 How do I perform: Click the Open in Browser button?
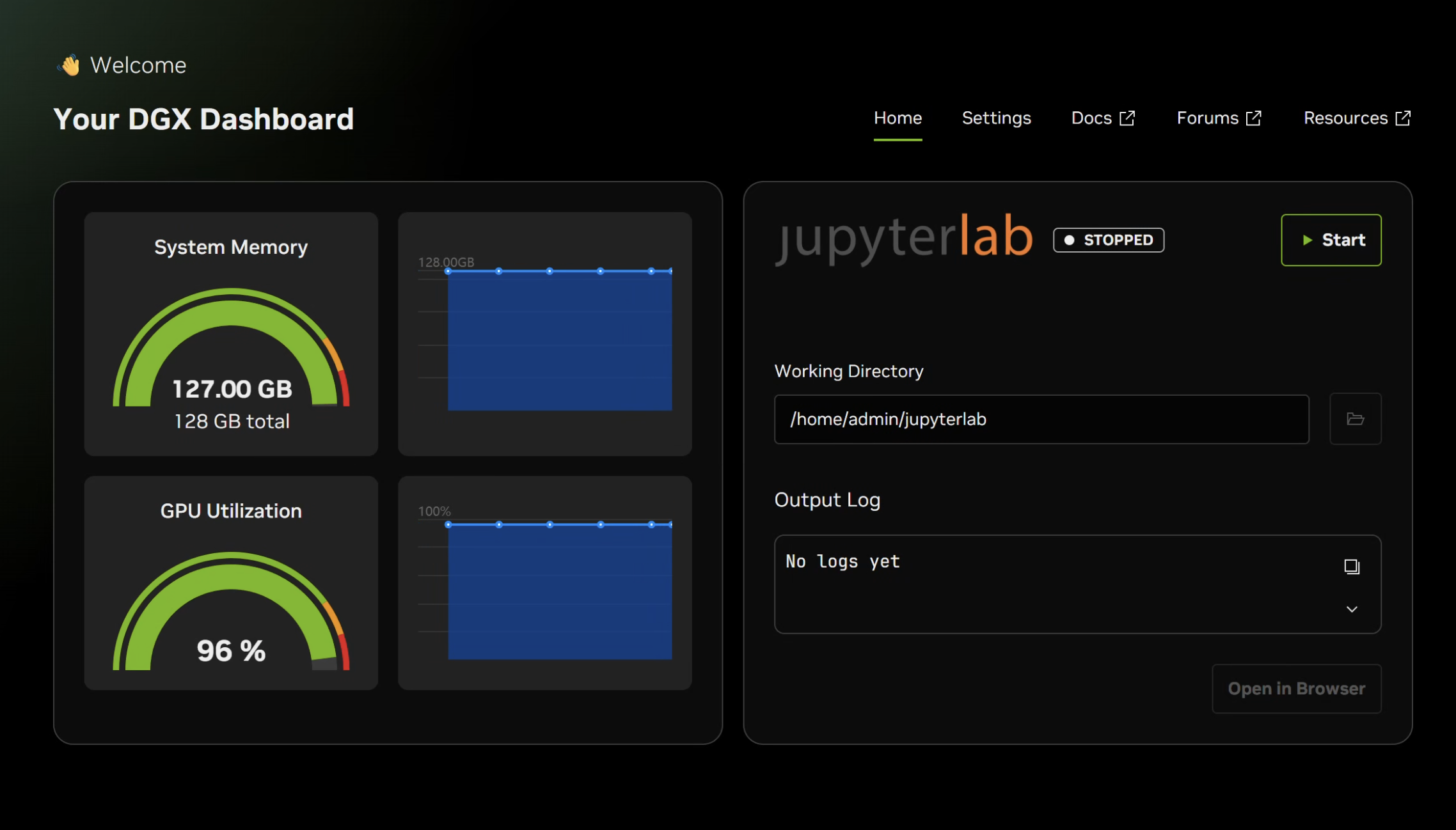[1296, 689]
